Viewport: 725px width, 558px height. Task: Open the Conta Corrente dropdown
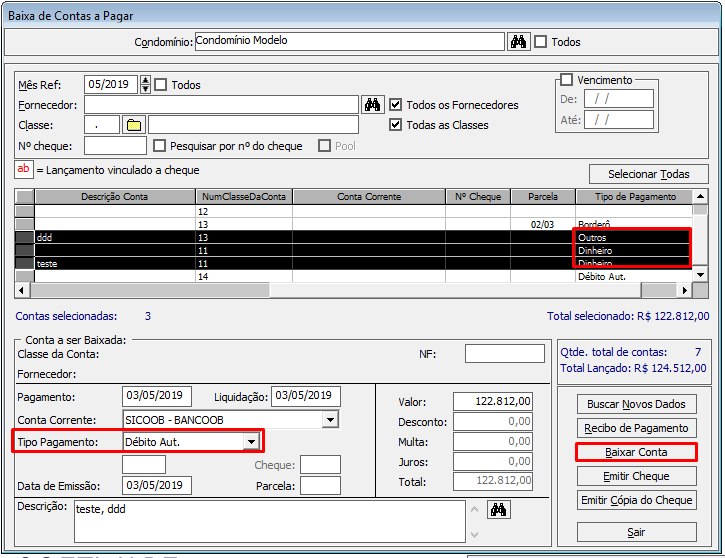pyautogui.click(x=330, y=420)
